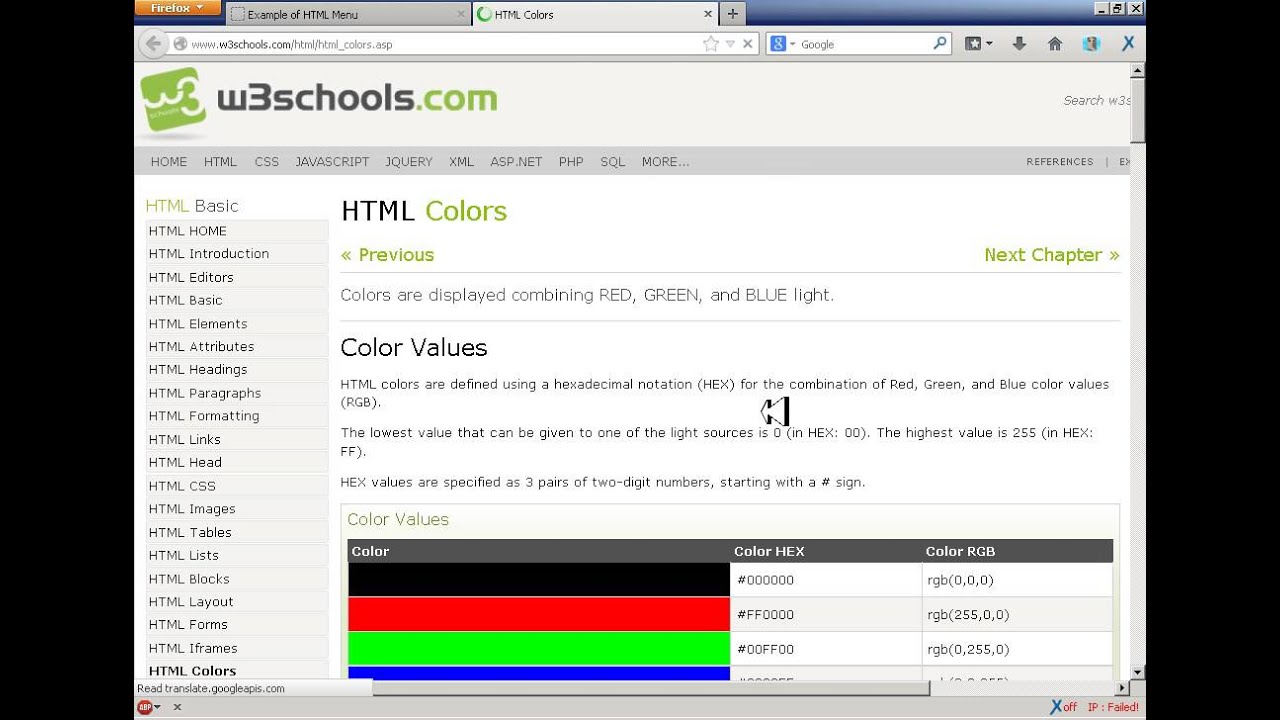
Task: Click the Google search engine icon
Action: [x=778, y=44]
